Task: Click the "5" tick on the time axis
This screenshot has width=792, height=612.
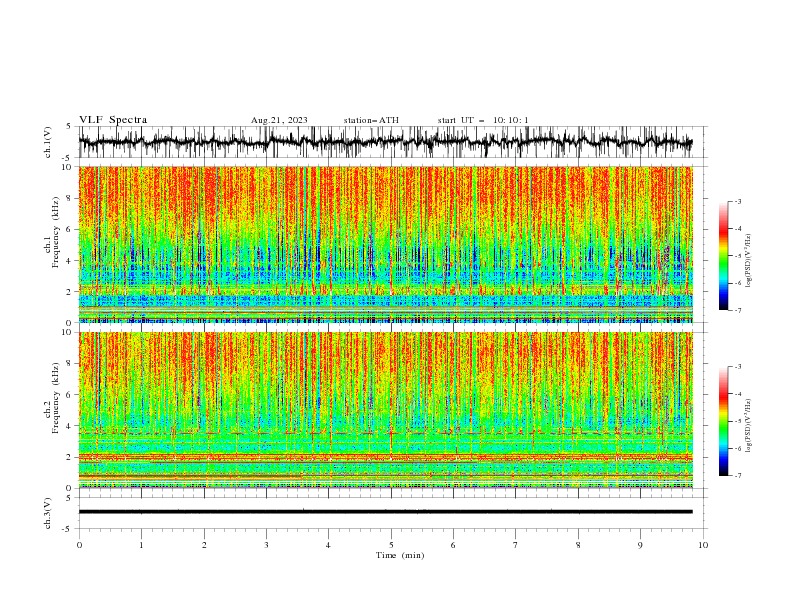Action: tap(391, 545)
